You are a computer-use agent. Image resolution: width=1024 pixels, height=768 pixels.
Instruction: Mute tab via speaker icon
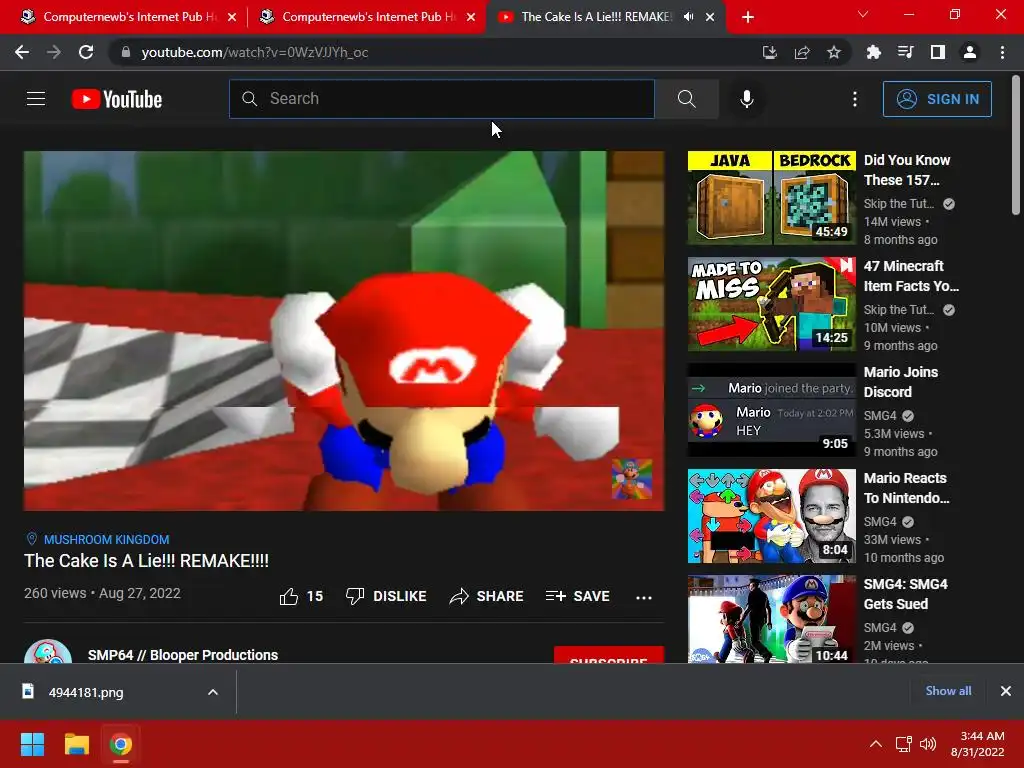click(x=688, y=17)
